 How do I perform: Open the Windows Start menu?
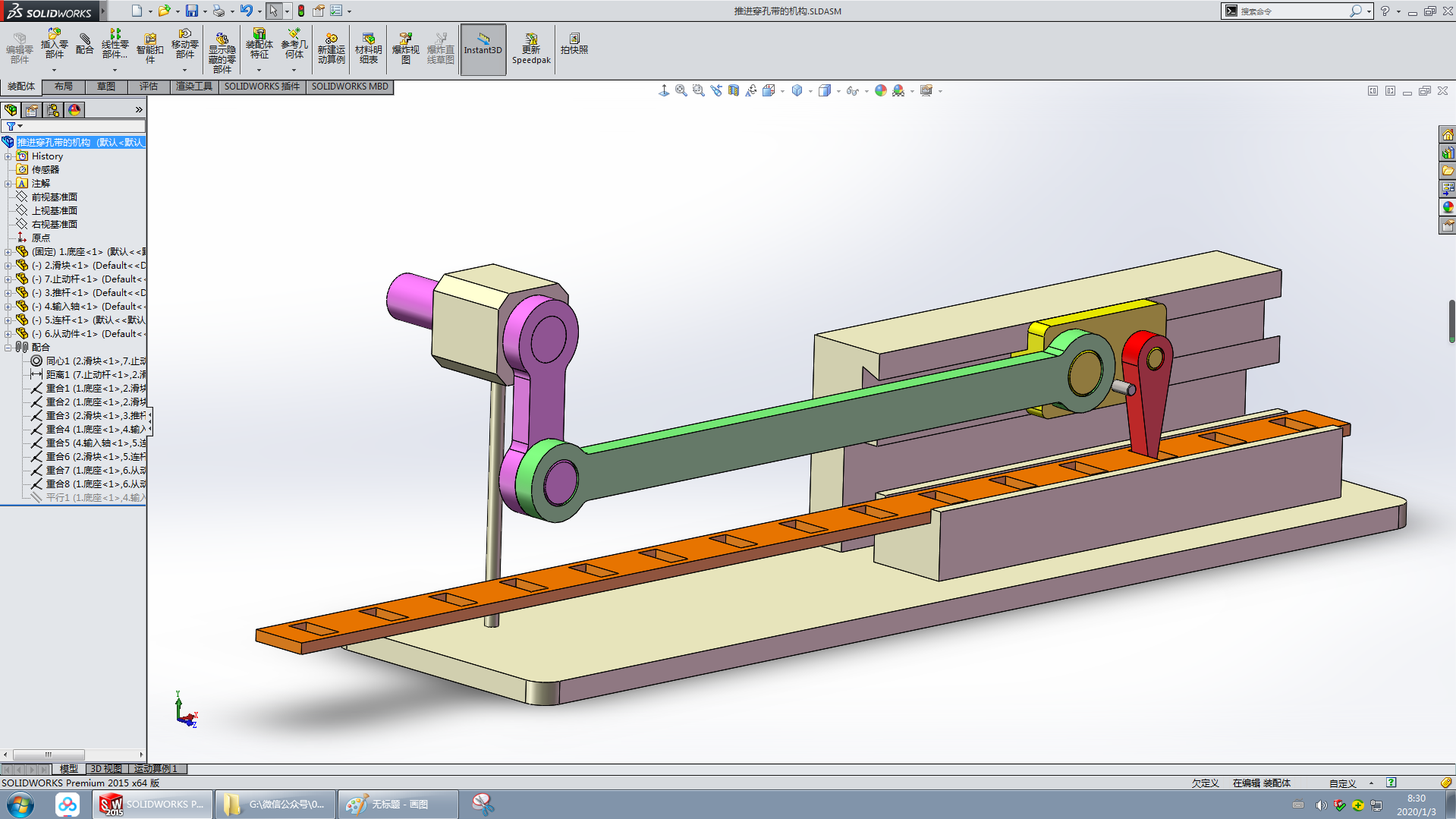tap(20, 805)
